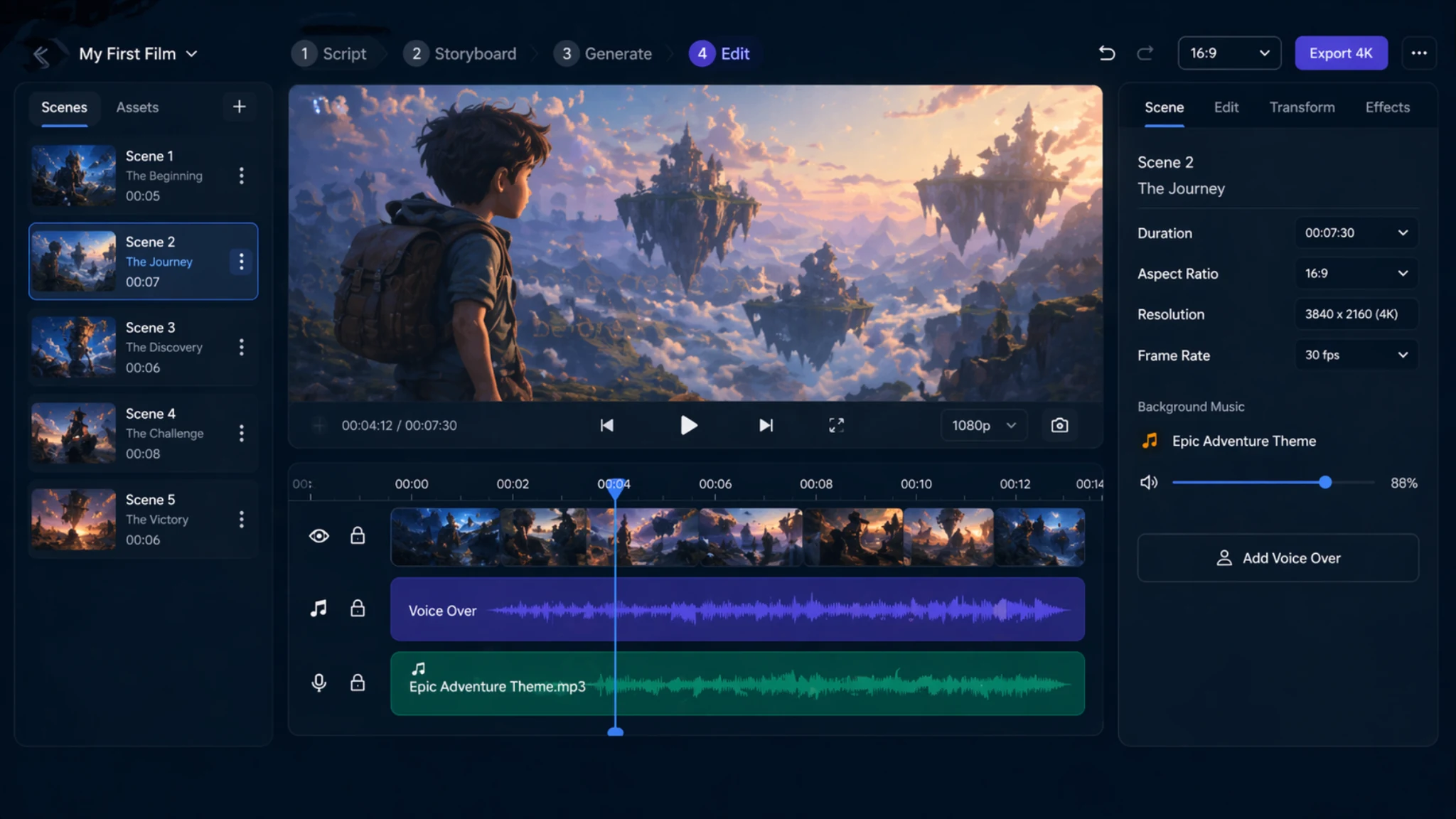Skip to next with the forward control
This screenshot has height=819, width=1456.
click(x=766, y=425)
